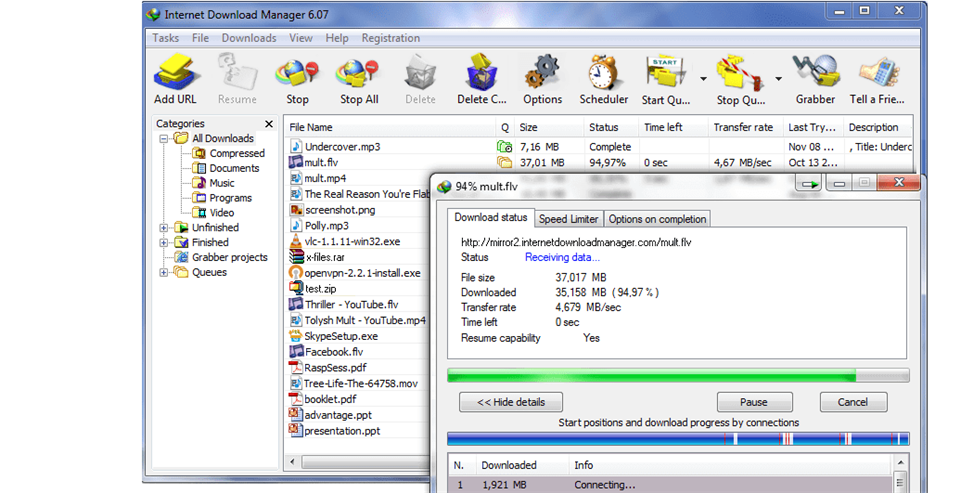Switch to Options on completion tab

point(657,219)
